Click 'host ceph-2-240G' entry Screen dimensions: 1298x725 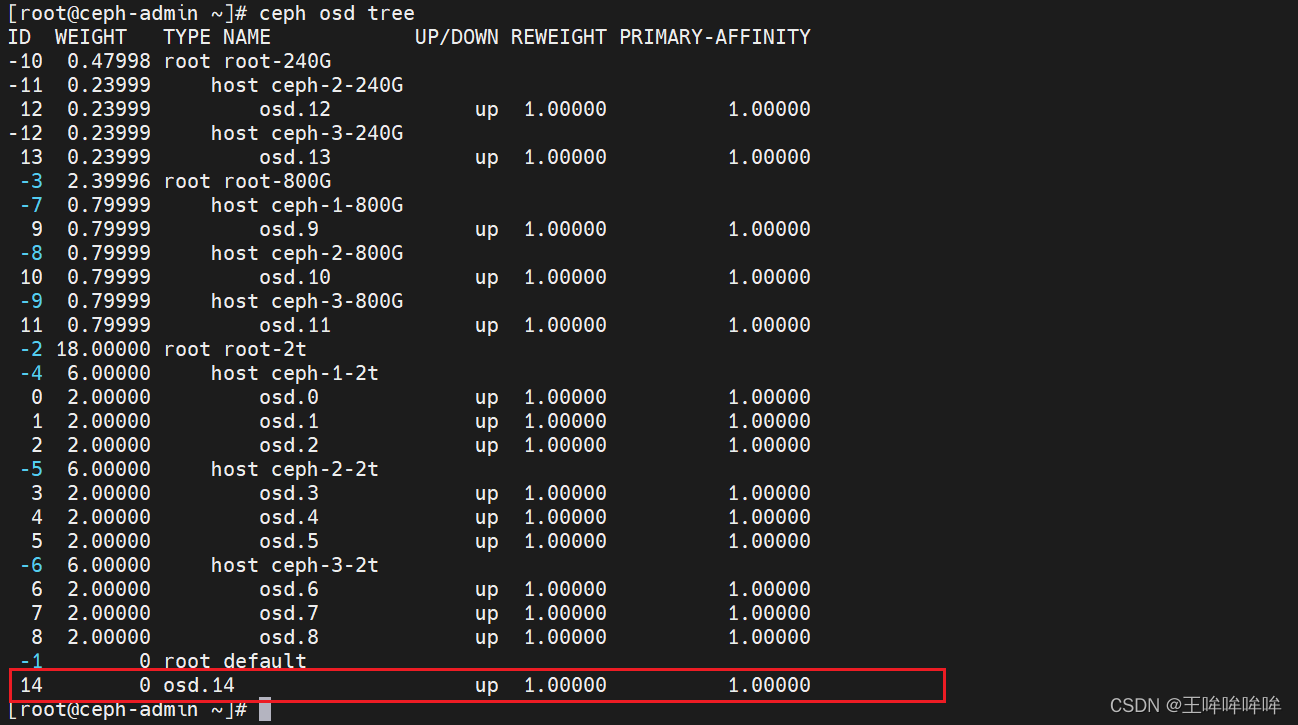pyautogui.click(x=307, y=85)
